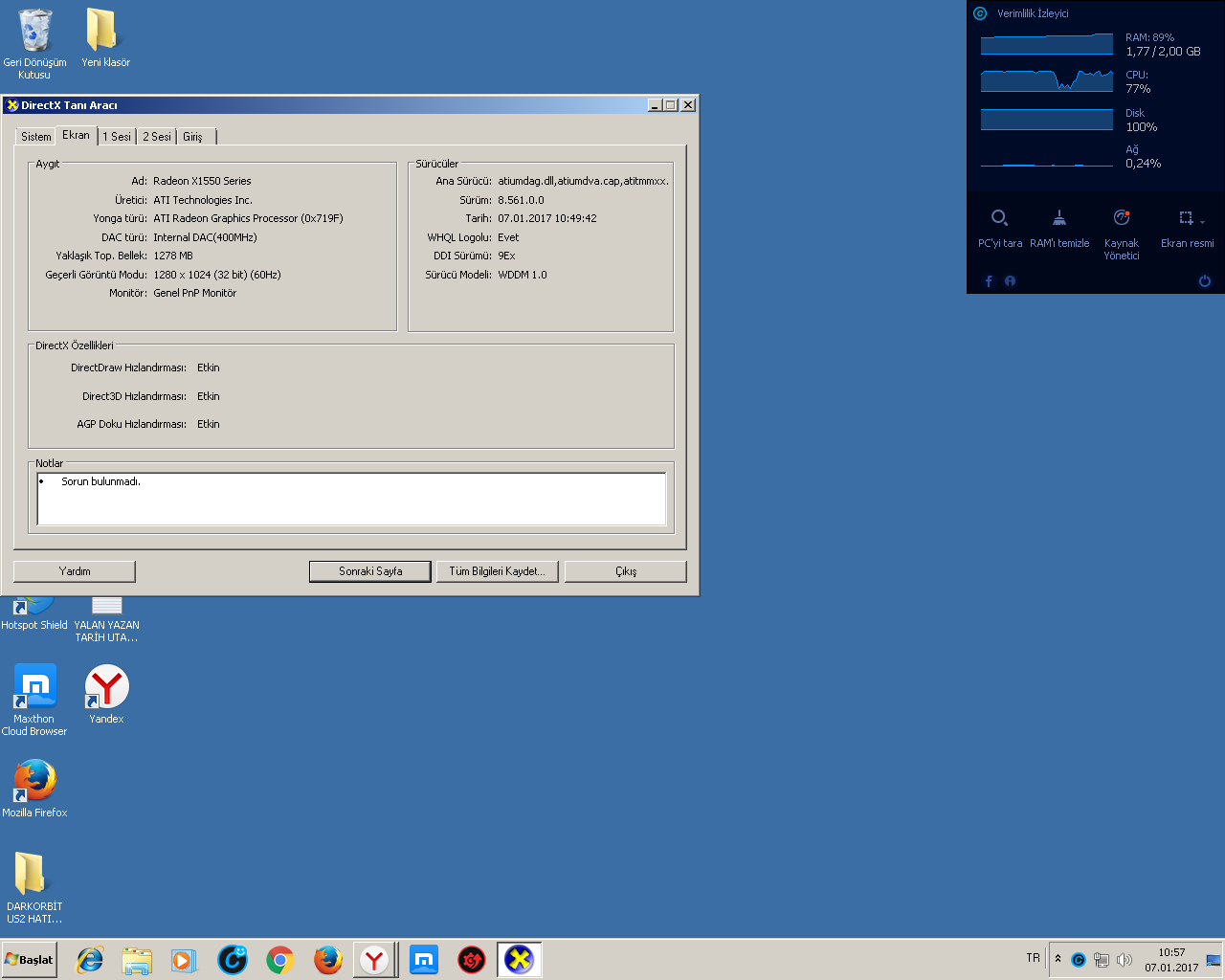Click the DirectX Tanı Aracı title bar icon
Viewport: 1225px width, 980px height.
12,105
